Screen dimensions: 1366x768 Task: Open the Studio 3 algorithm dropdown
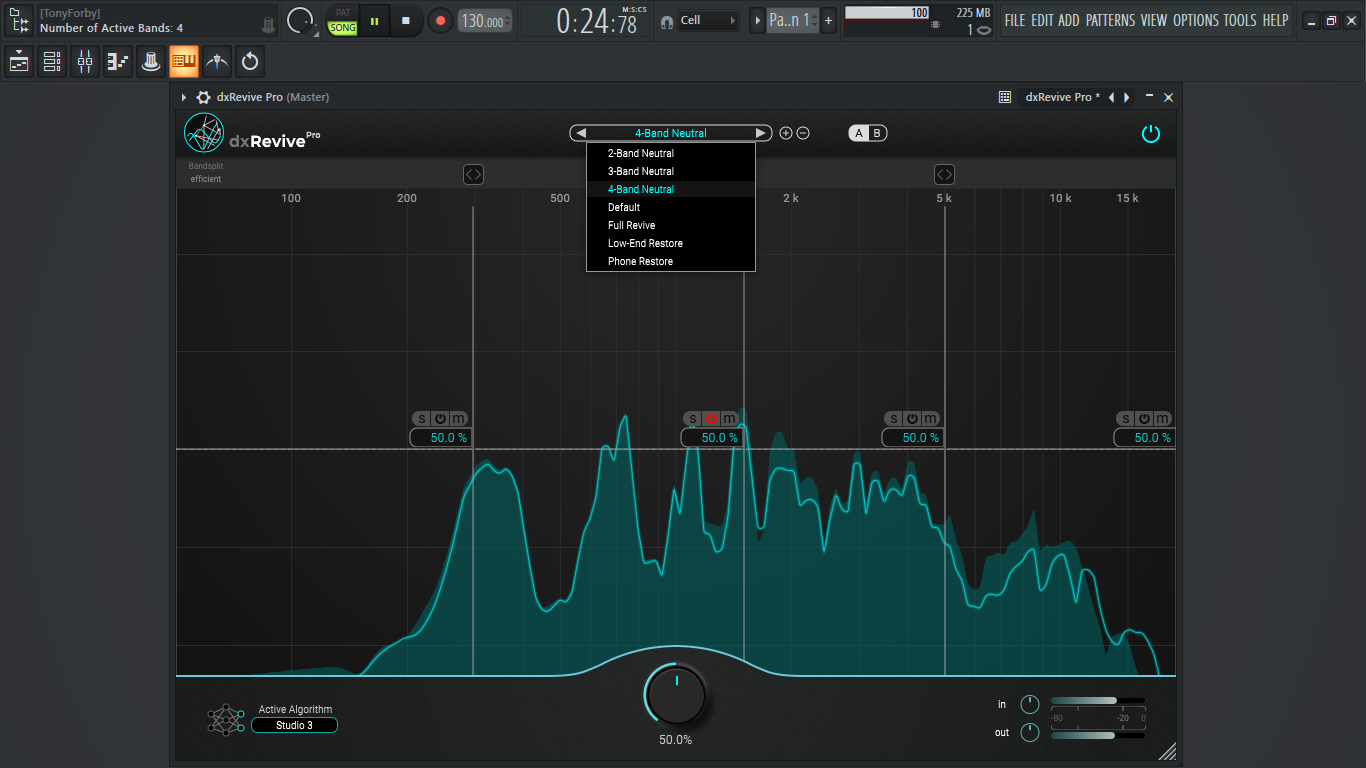click(294, 725)
